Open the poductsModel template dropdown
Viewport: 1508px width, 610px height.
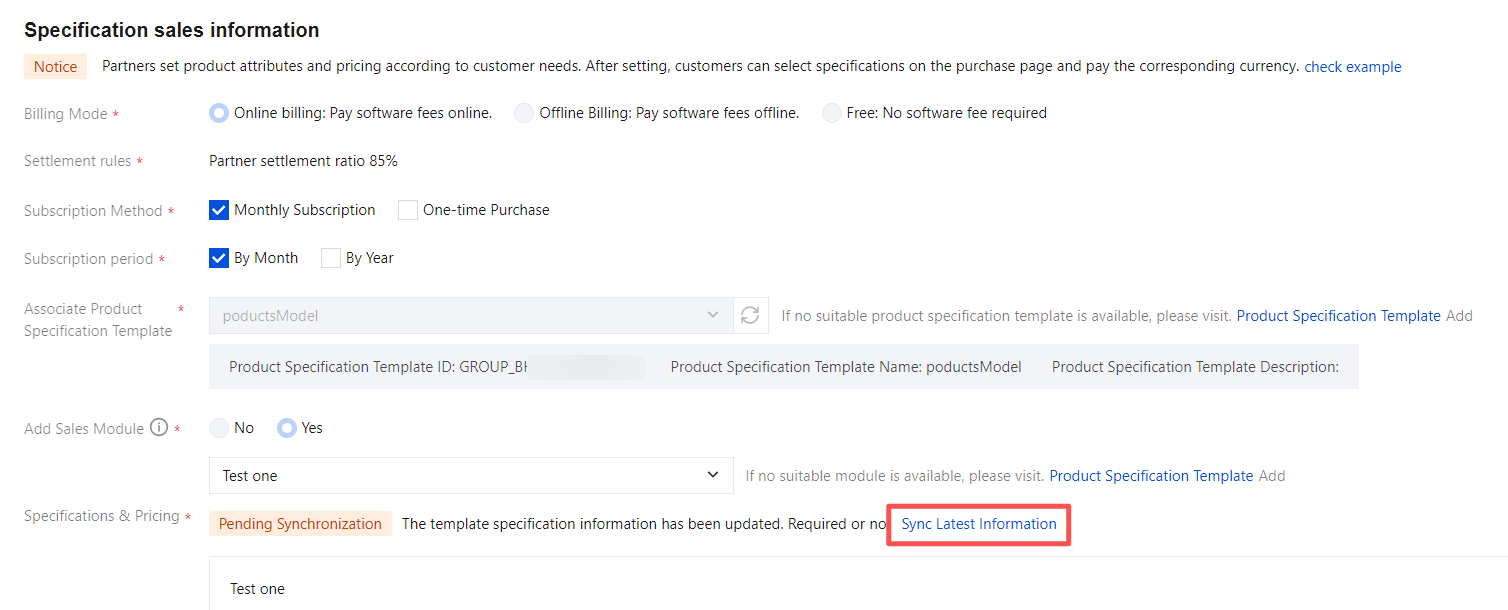coord(470,316)
